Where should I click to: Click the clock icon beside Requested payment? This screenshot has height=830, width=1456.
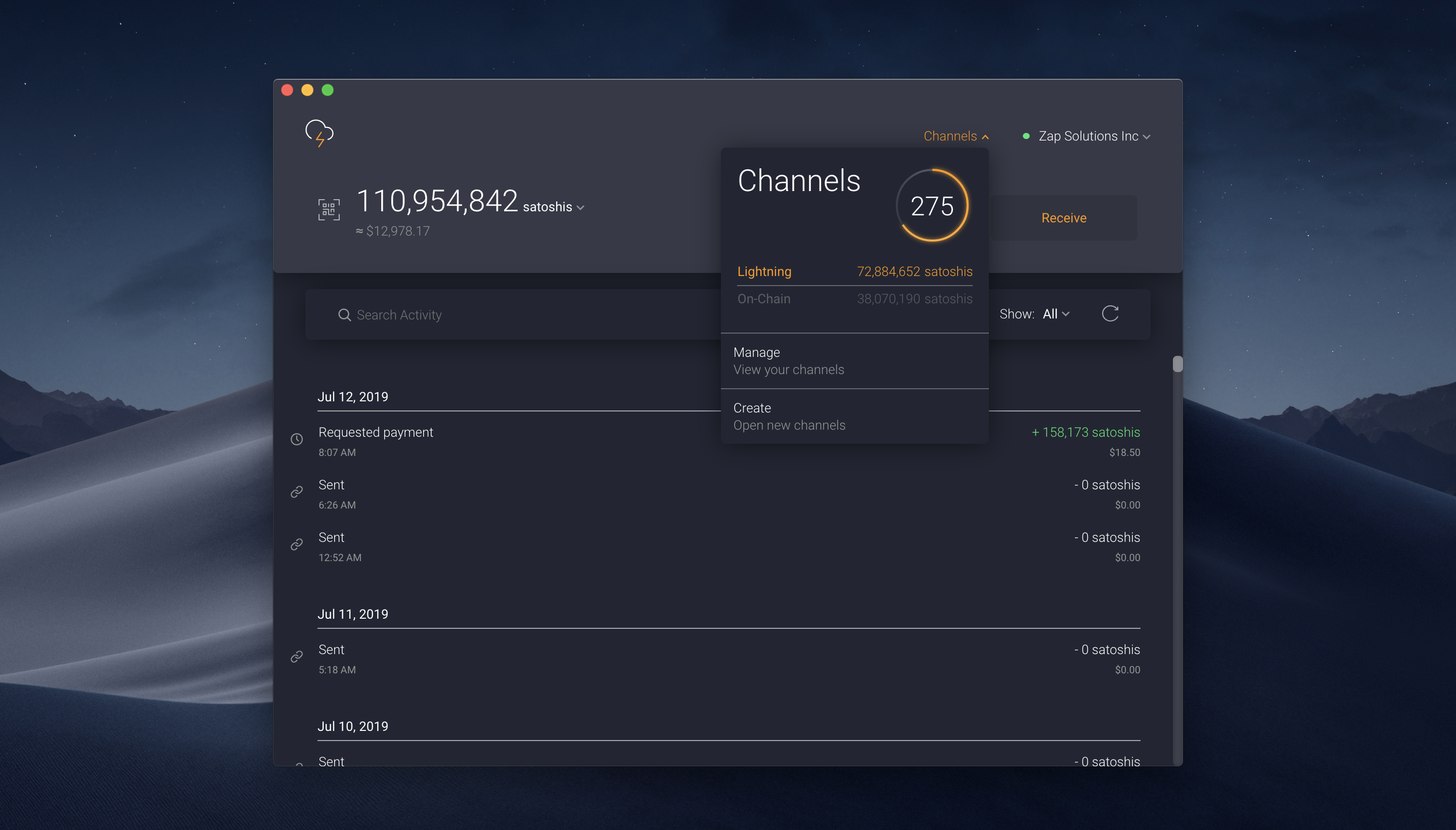296,439
